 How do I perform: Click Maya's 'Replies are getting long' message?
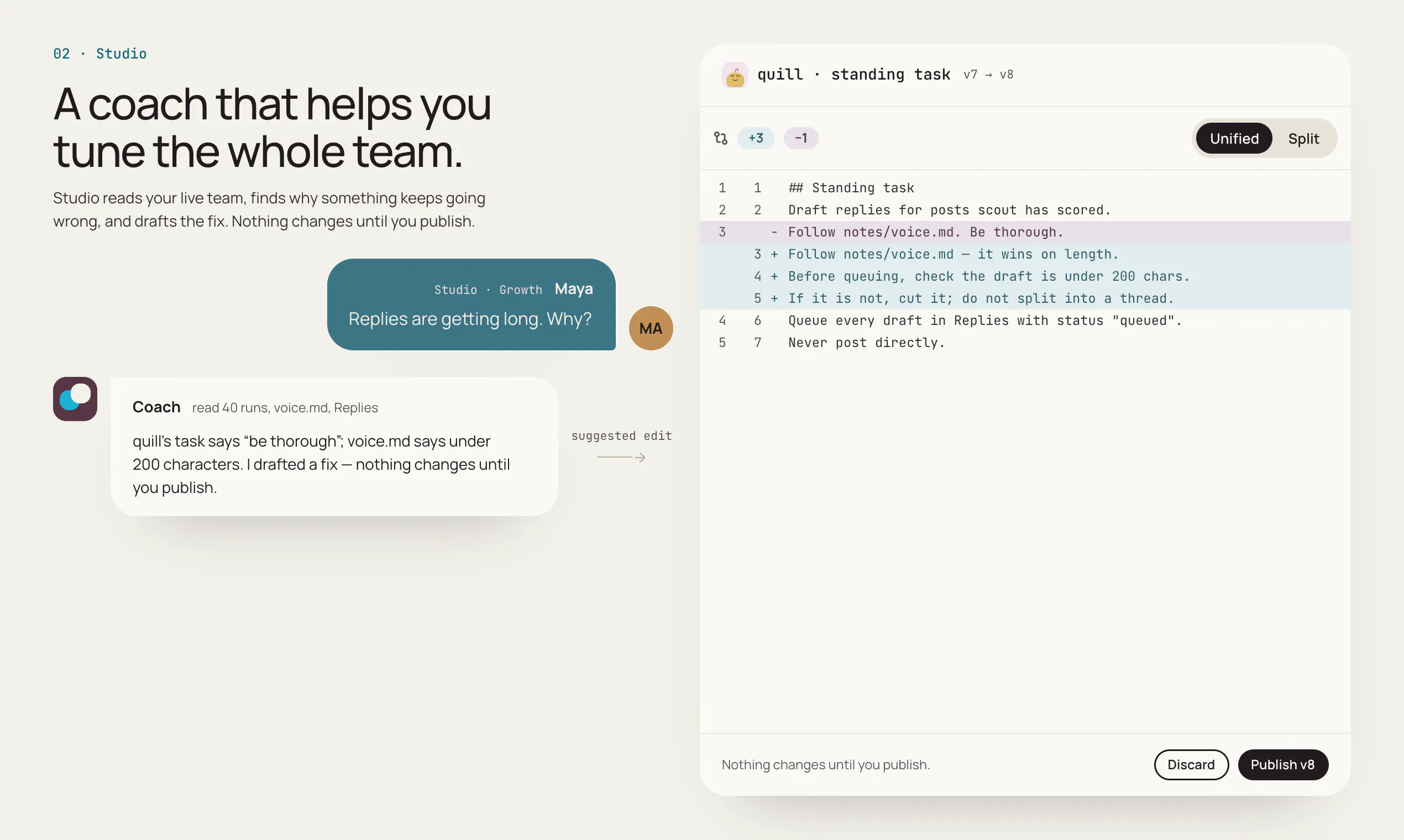471,305
